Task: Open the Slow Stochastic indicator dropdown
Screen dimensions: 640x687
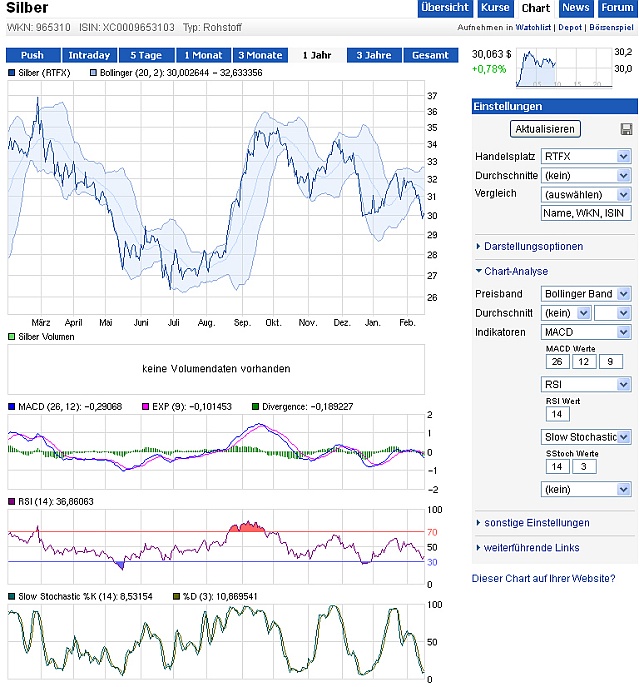Action: [x=585, y=437]
